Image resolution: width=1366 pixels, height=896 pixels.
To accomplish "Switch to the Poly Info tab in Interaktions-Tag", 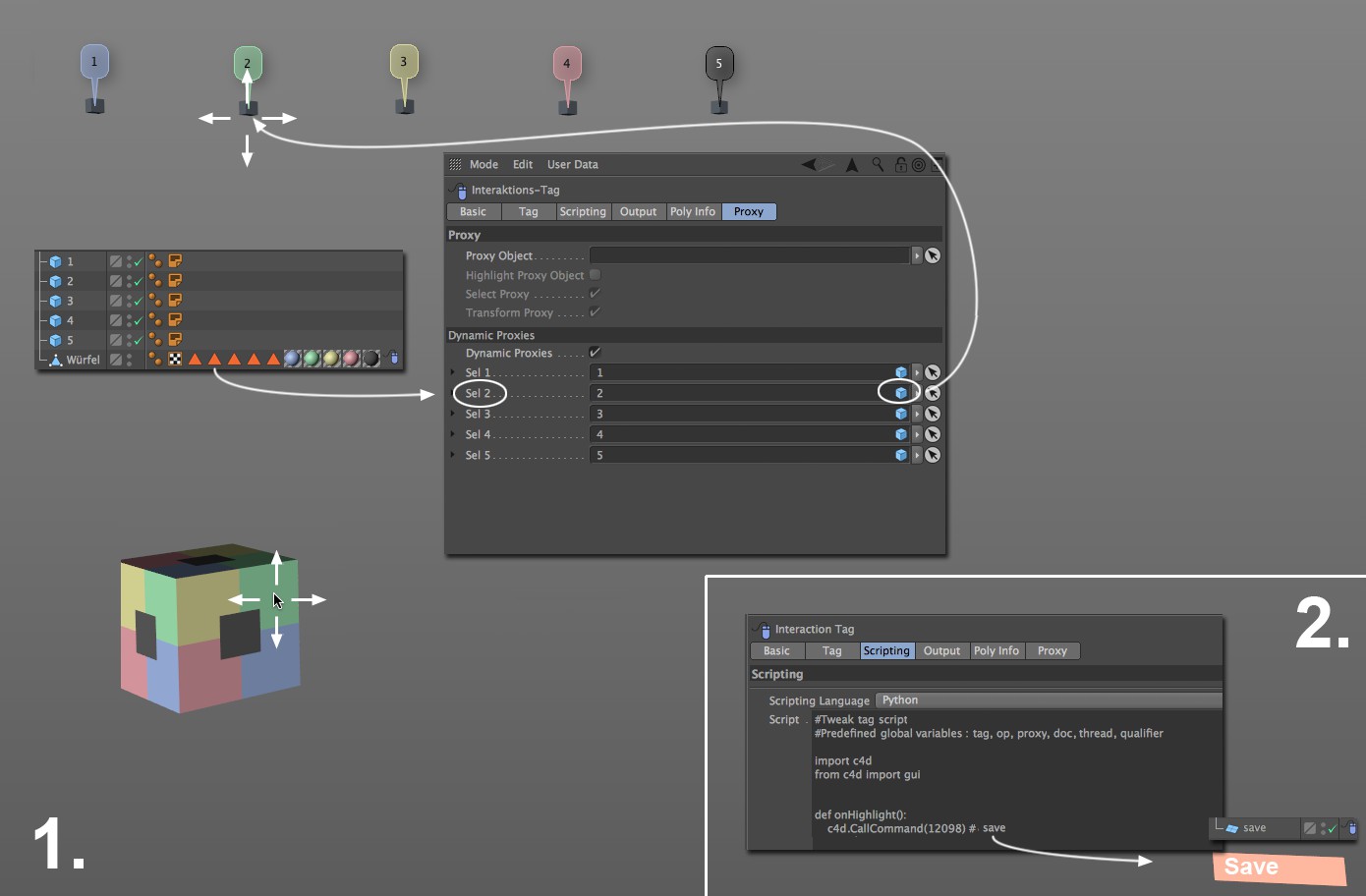I will (x=692, y=212).
